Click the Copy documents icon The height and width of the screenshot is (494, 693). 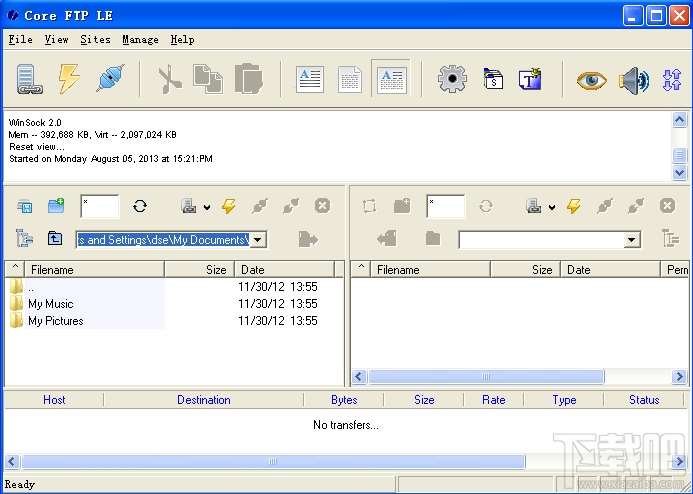[208, 79]
